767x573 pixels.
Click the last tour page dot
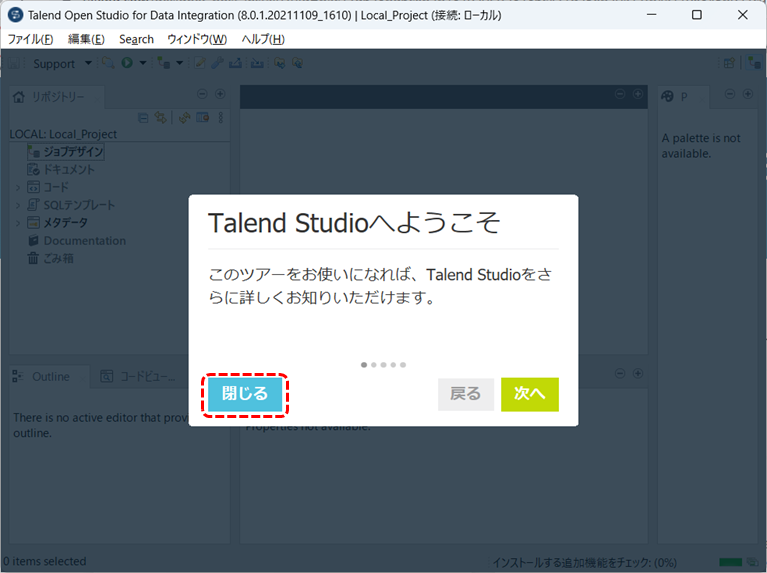[403, 365]
